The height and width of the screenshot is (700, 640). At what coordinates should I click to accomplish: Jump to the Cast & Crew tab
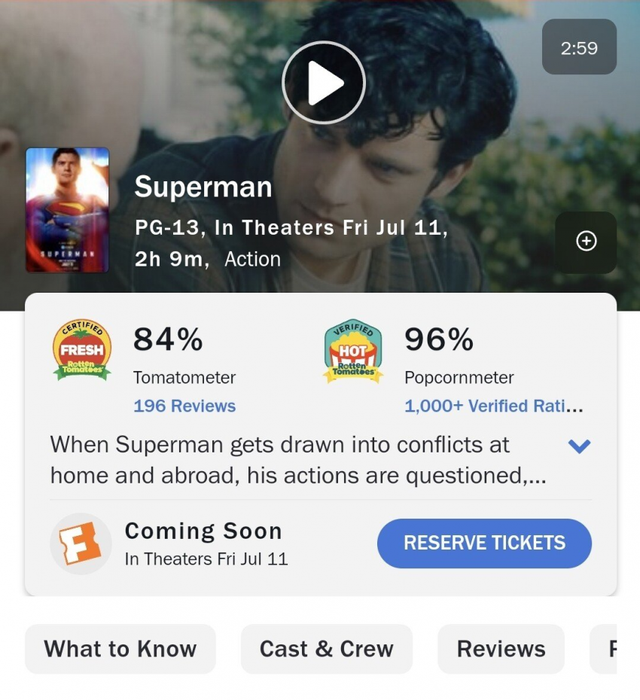(x=326, y=649)
